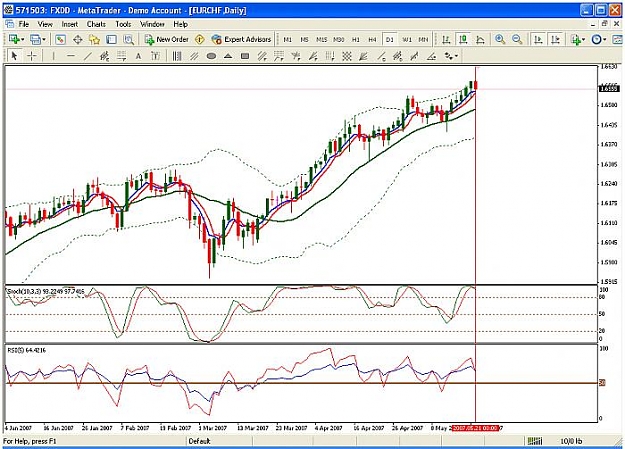
Task: Select the Gann fan tool
Action: point(363,56)
